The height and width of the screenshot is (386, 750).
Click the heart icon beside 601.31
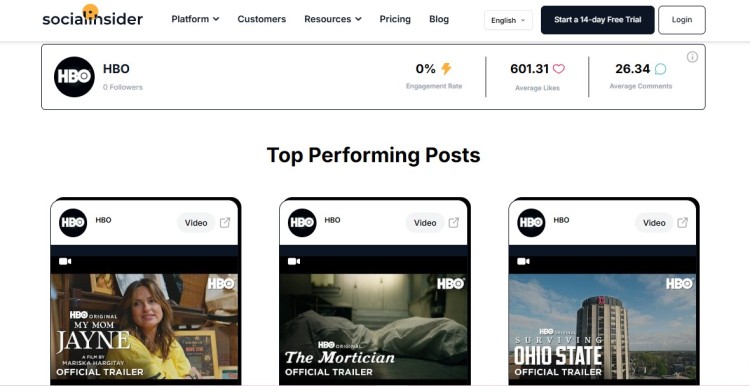tap(559, 69)
